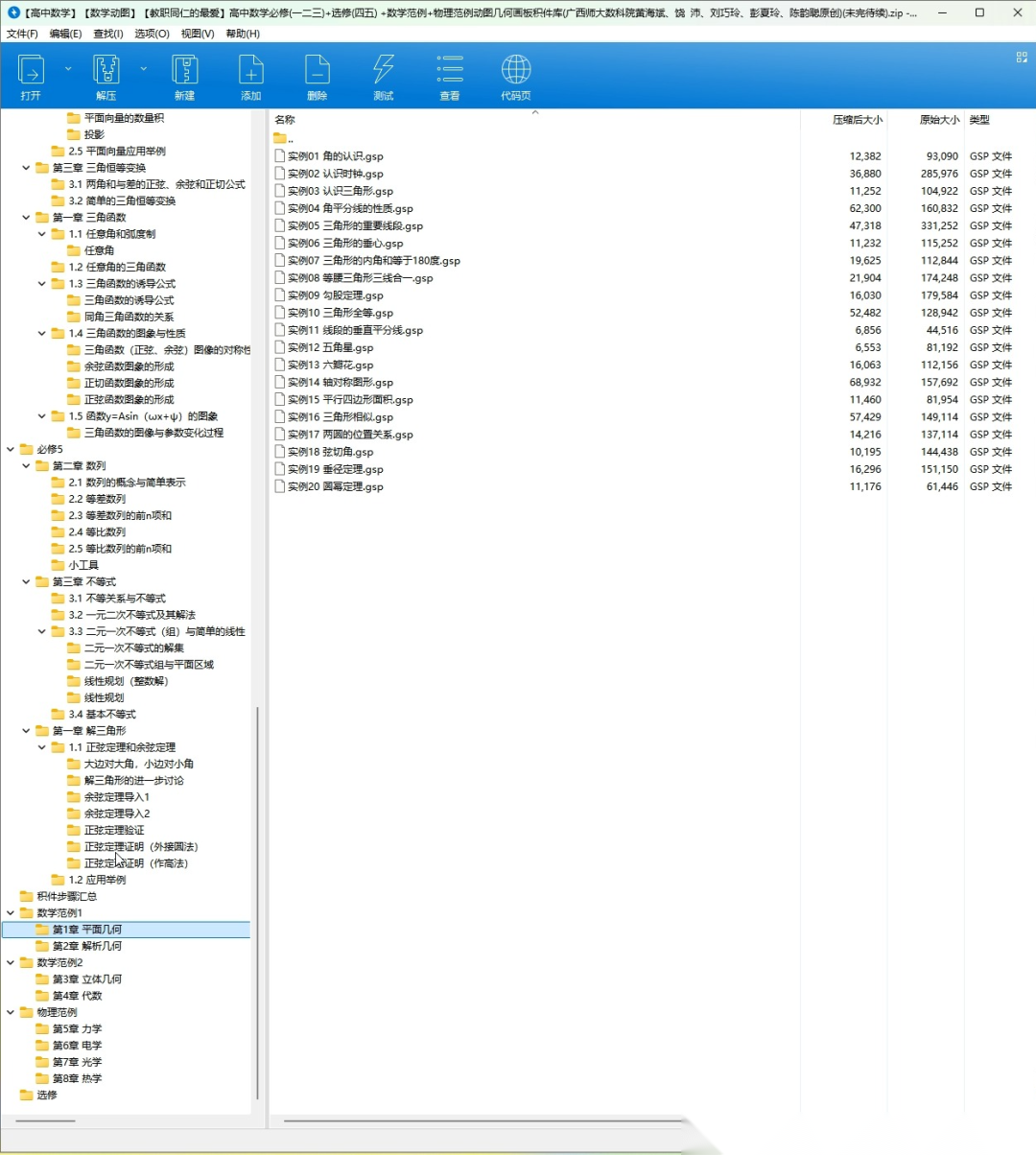The height and width of the screenshot is (1155, 1036).
Task: Click the 删除 (Delete) toolbar icon
Action: click(317, 71)
